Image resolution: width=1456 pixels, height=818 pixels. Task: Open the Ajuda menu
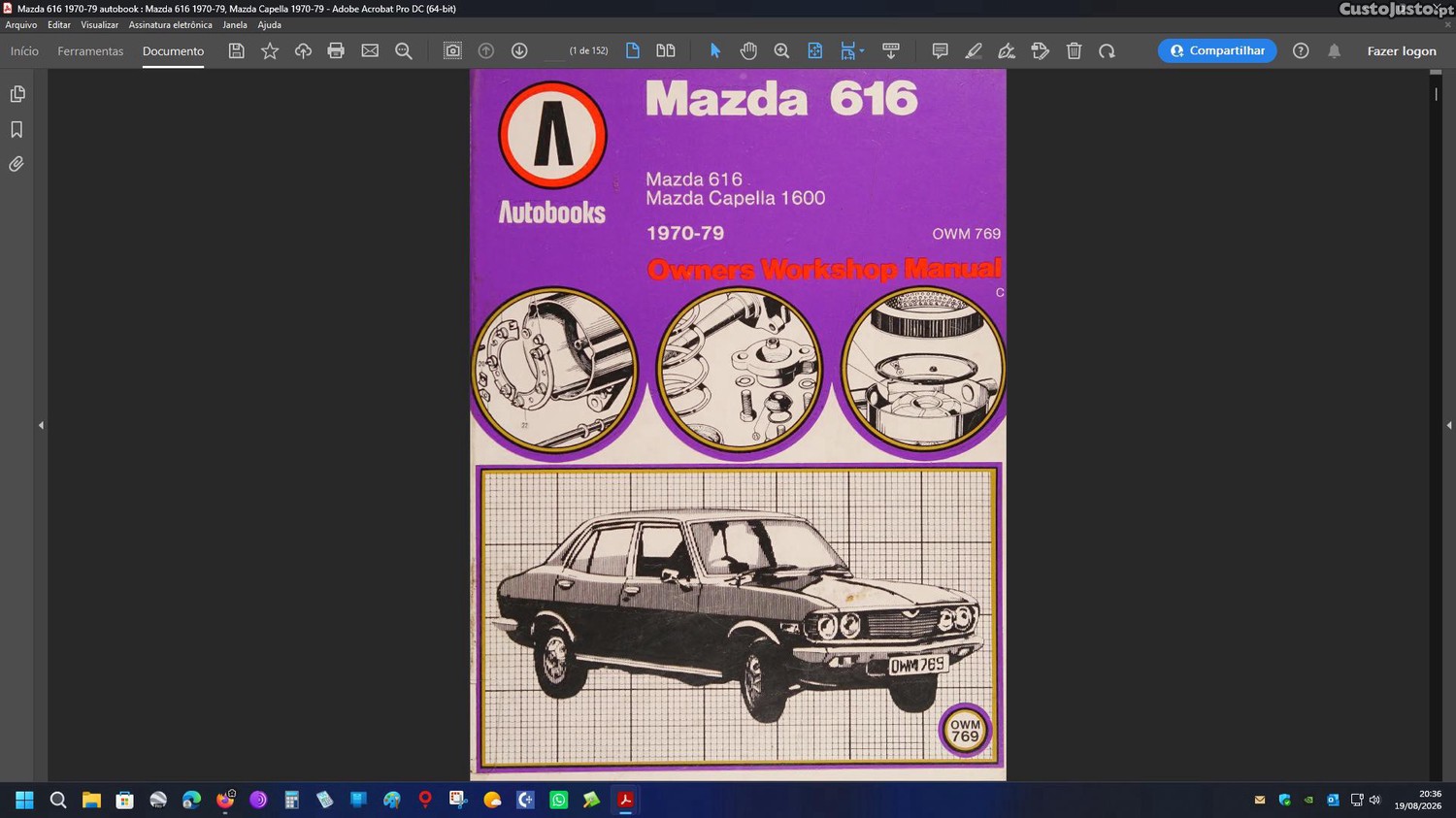[x=269, y=25]
